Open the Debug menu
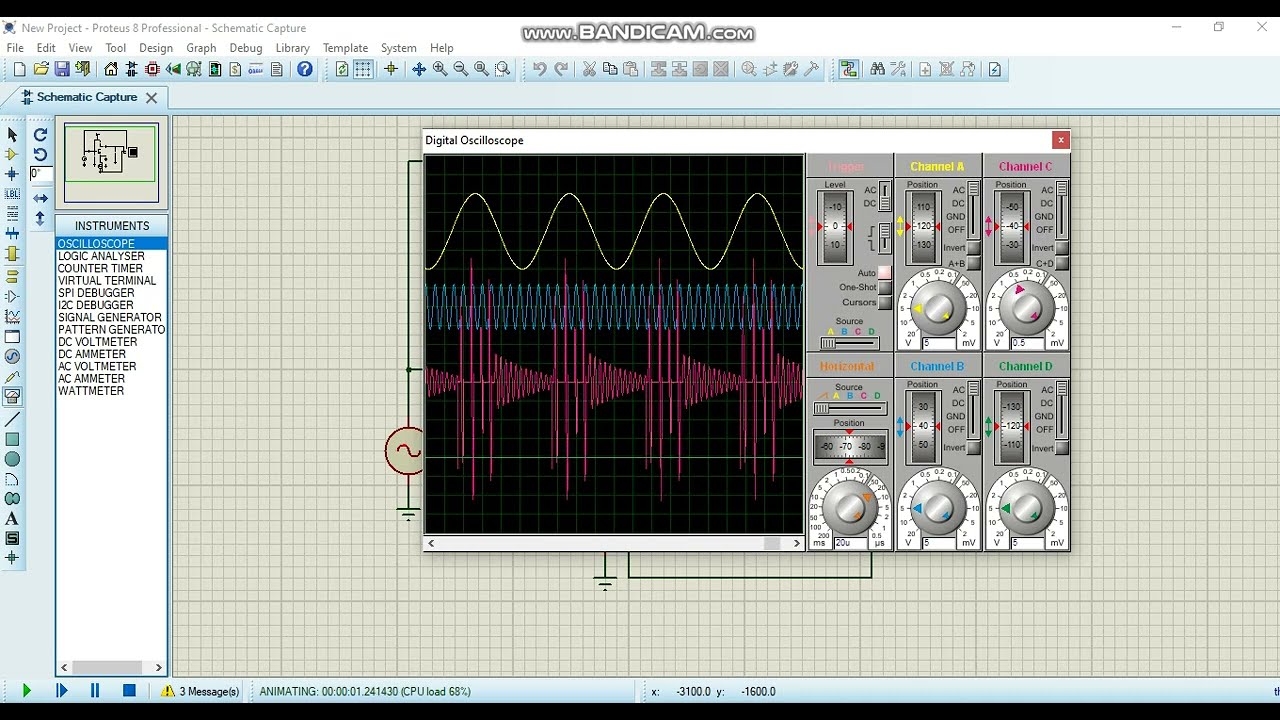 246,48
